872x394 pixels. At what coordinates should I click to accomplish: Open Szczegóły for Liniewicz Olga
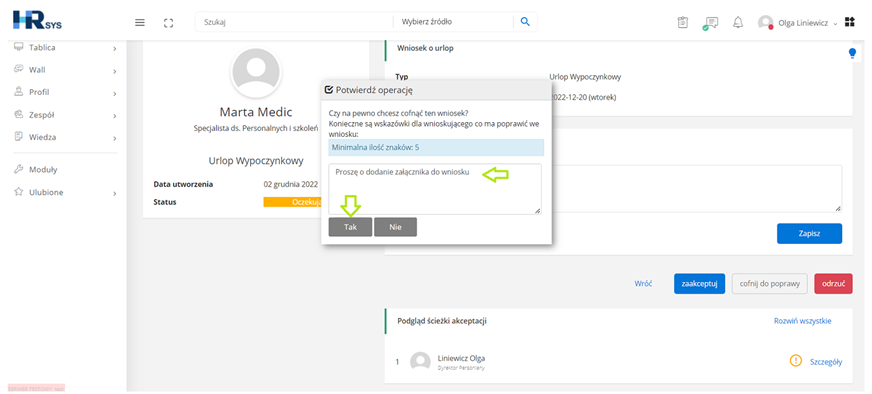click(x=826, y=362)
